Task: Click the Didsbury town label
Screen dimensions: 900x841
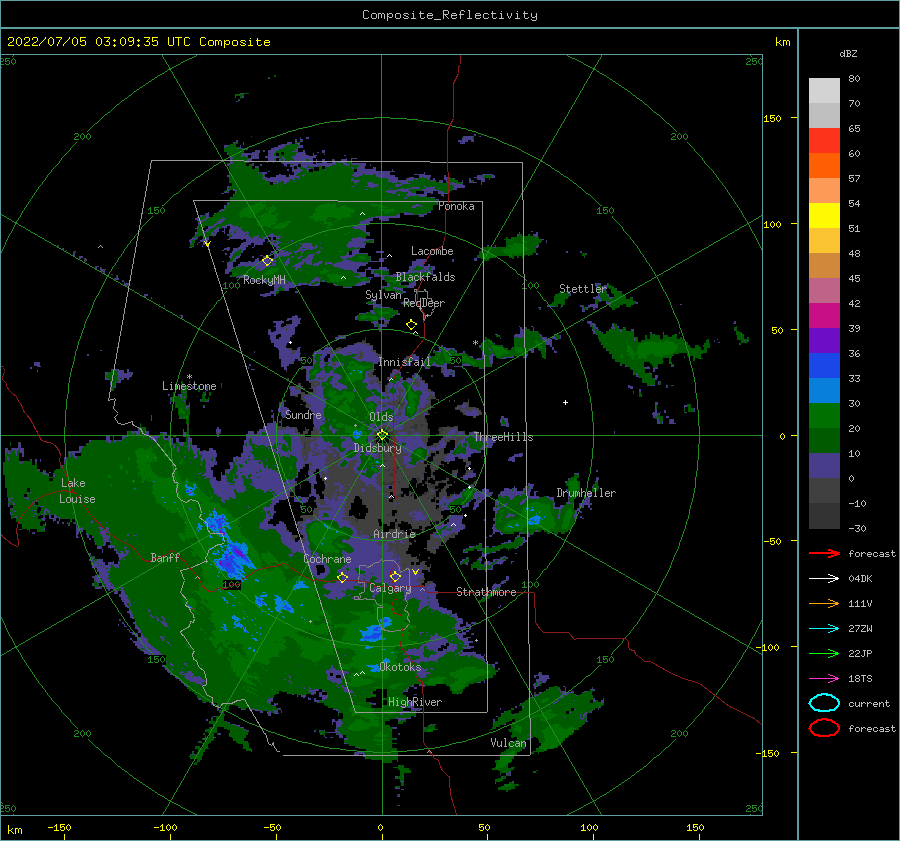Action: pos(378,448)
